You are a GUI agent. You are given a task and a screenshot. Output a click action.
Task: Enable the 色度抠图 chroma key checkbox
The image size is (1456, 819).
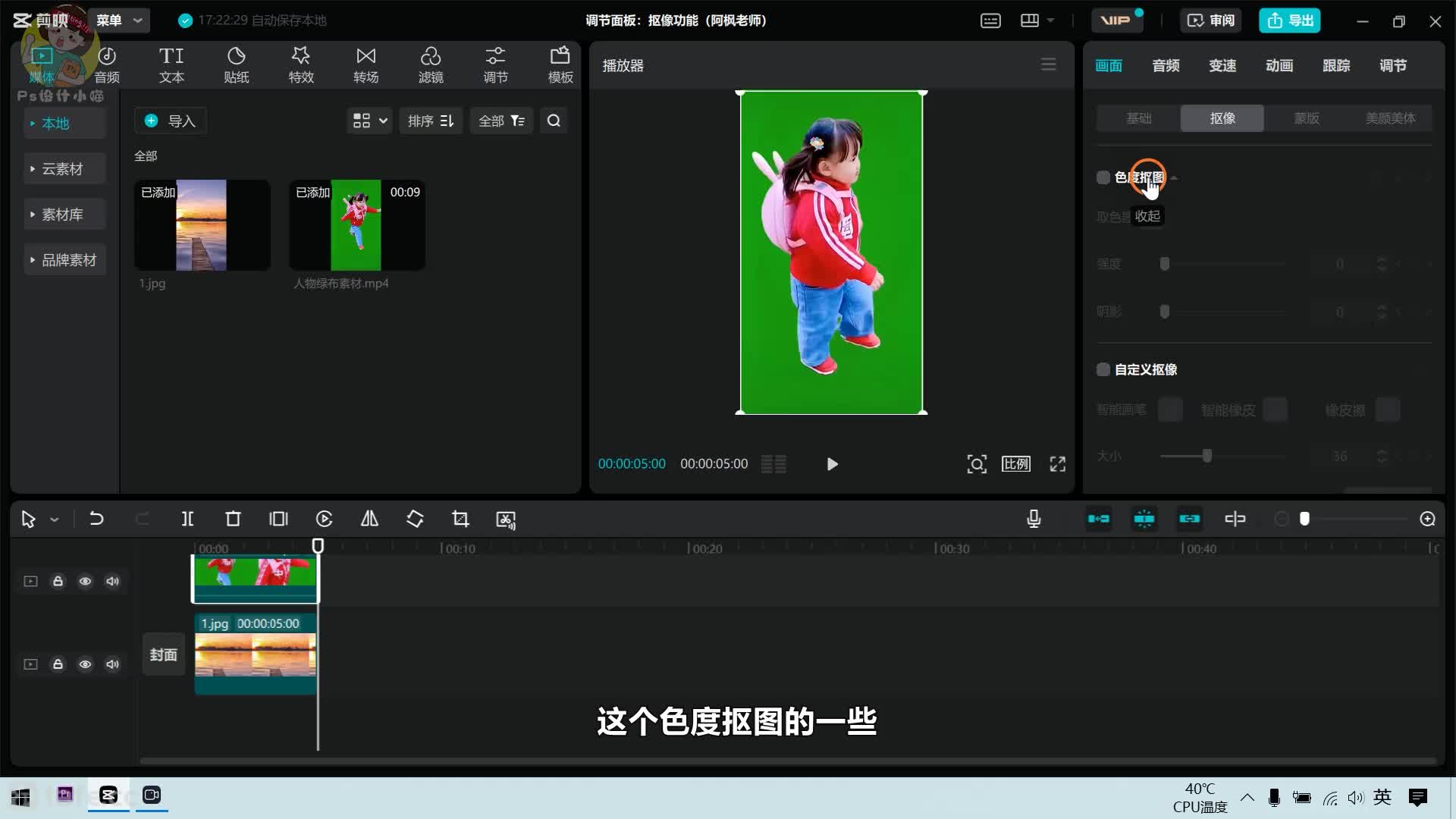(1103, 177)
